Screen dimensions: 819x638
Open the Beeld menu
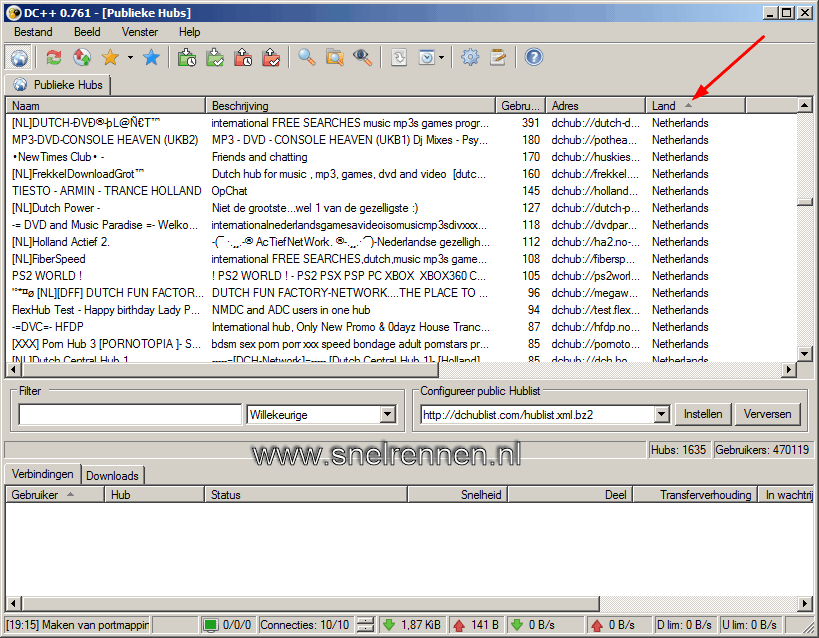click(87, 32)
